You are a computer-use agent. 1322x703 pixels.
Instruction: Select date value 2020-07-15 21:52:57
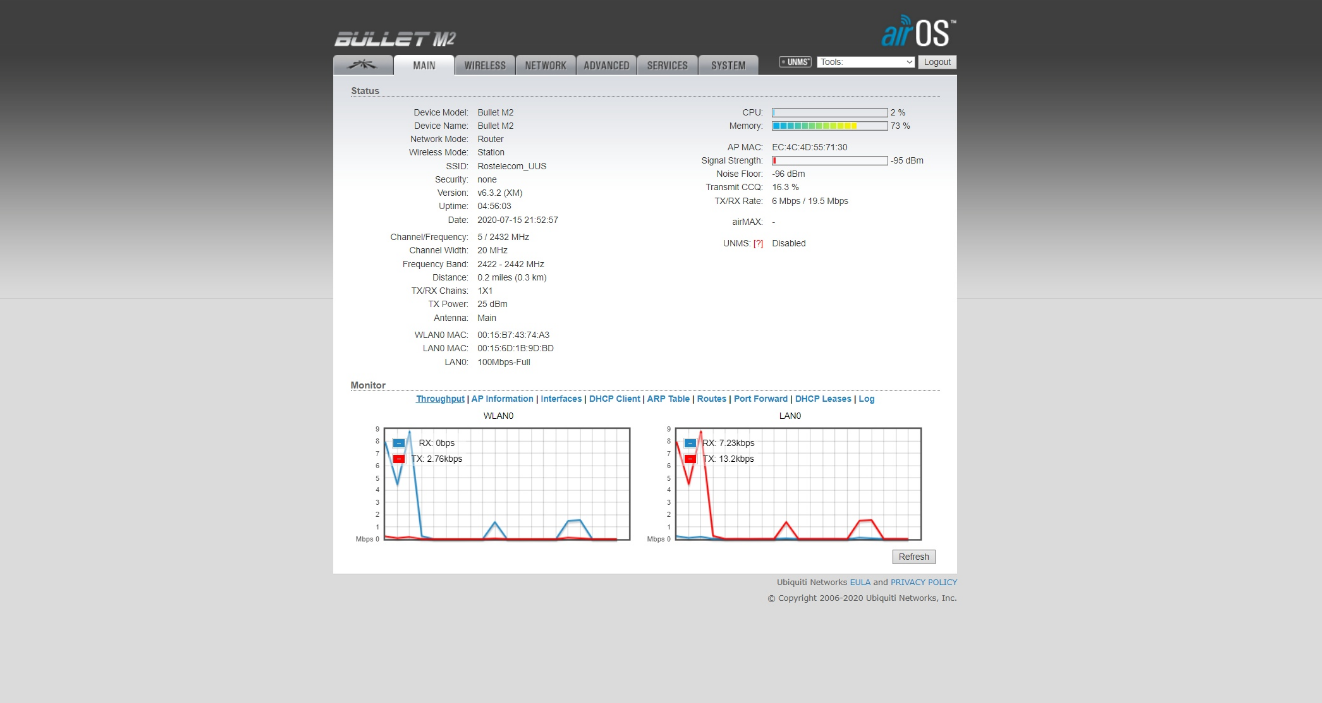pyautogui.click(x=518, y=220)
